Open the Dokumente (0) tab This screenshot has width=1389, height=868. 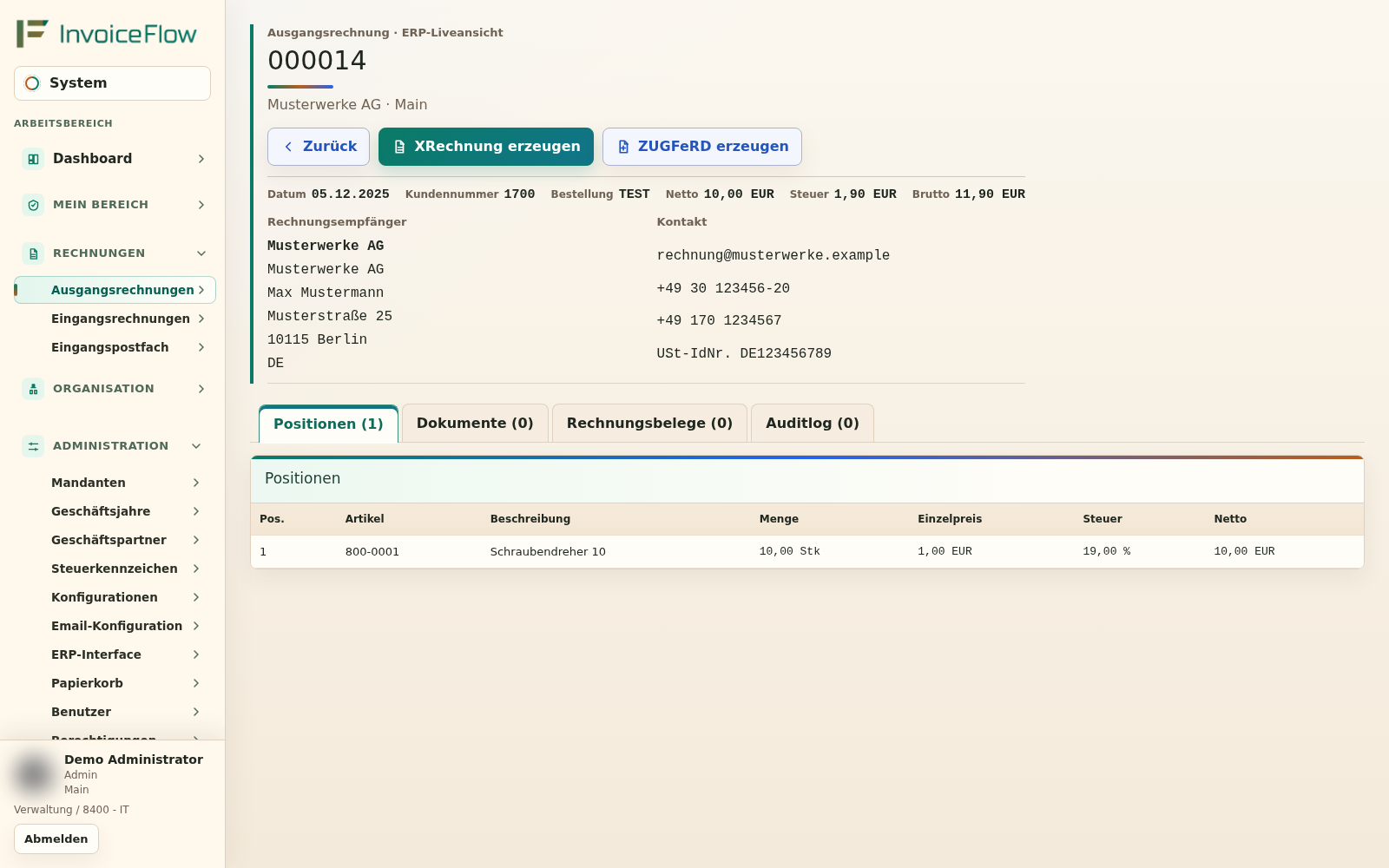[475, 423]
